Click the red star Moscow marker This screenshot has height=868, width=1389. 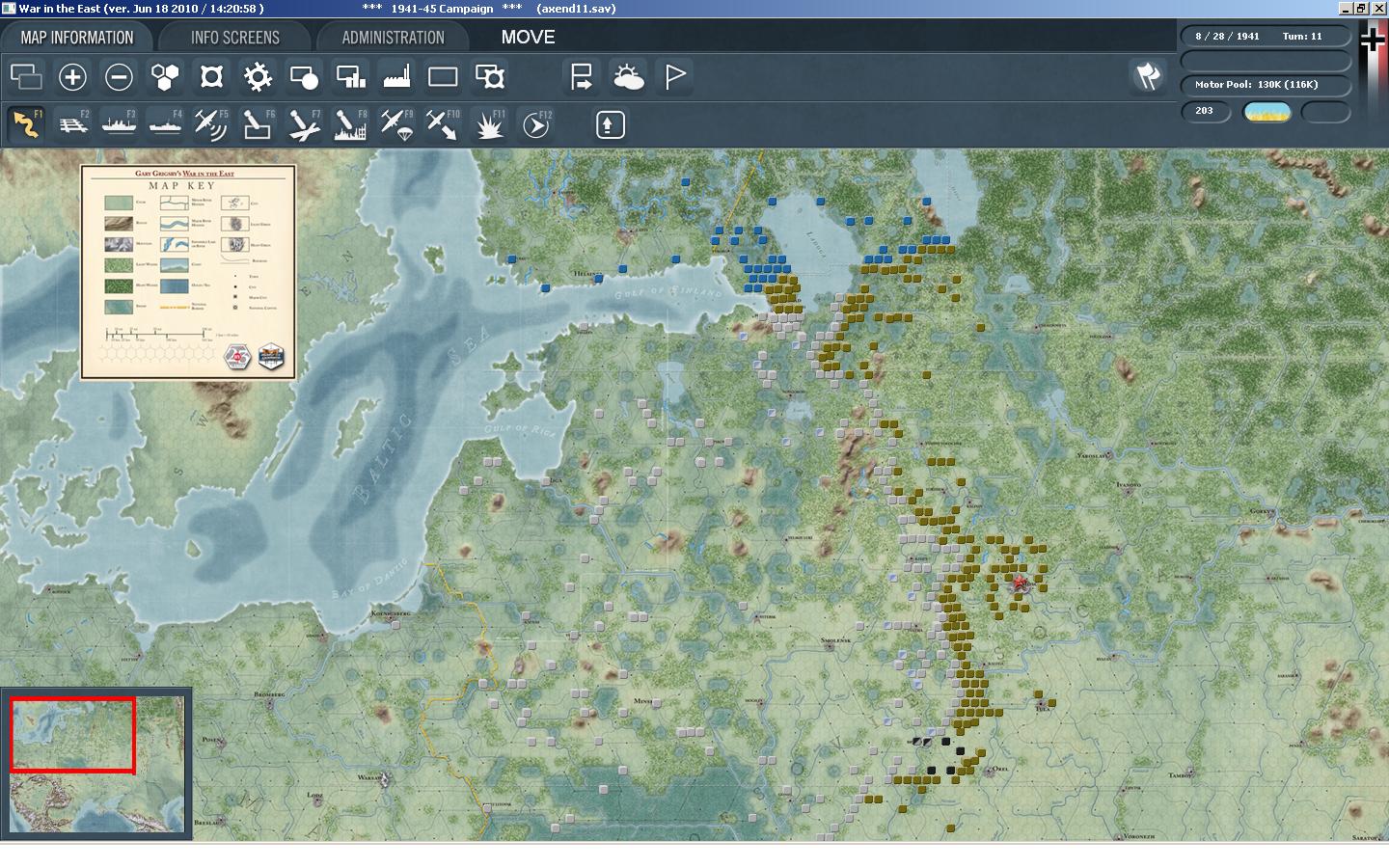pyautogui.click(x=1020, y=583)
